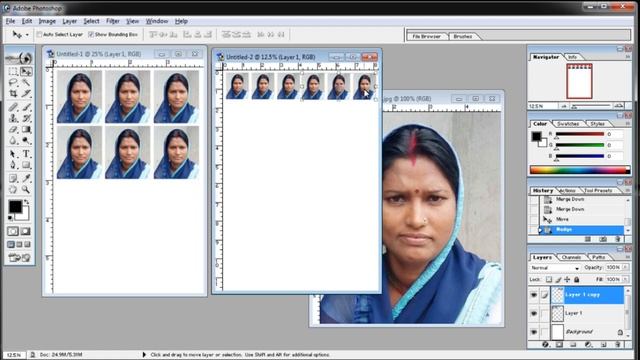
Task: Select the Lasso tool
Action: [x=13, y=83]
